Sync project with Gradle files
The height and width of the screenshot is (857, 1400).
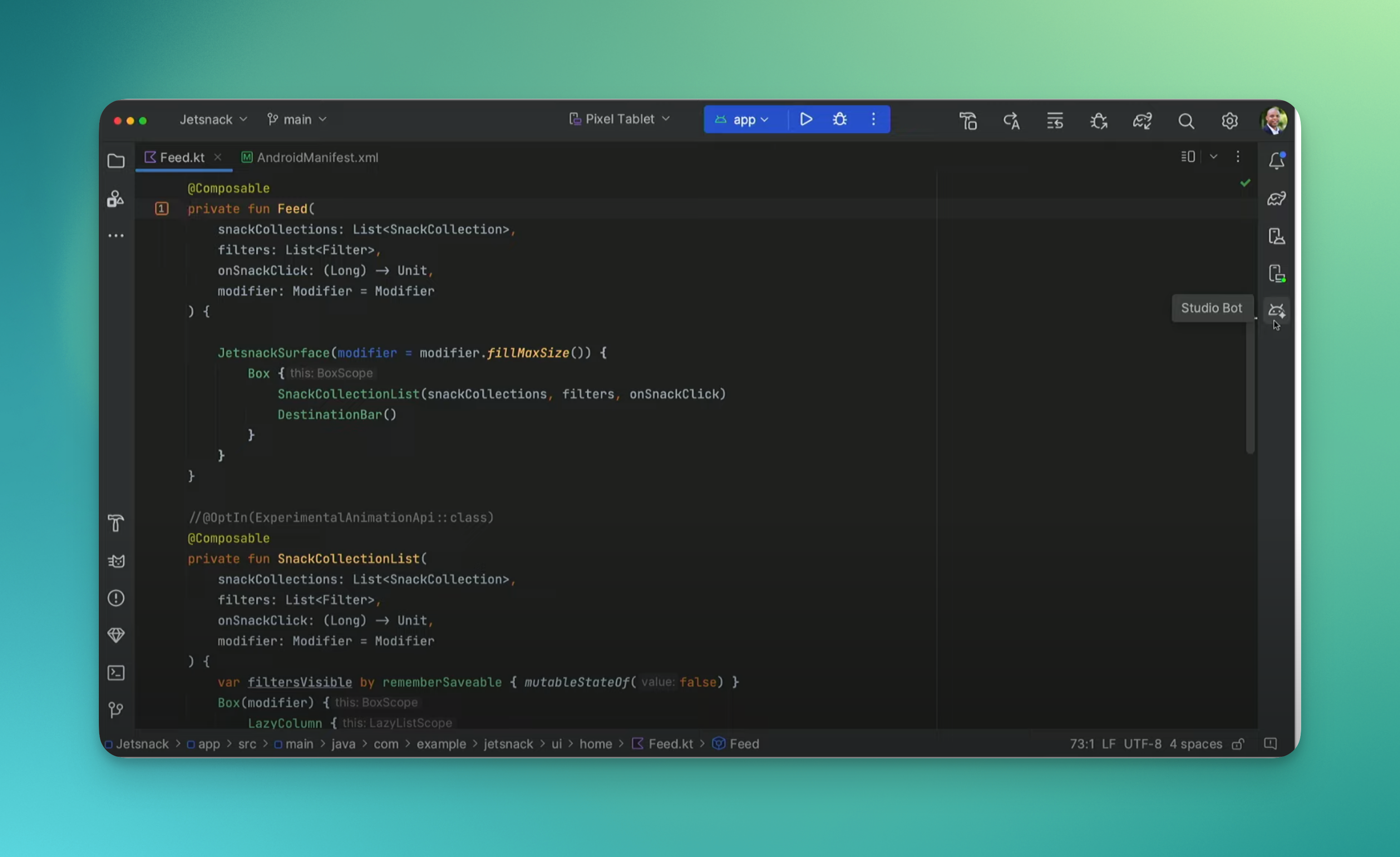pos(1142,120)
